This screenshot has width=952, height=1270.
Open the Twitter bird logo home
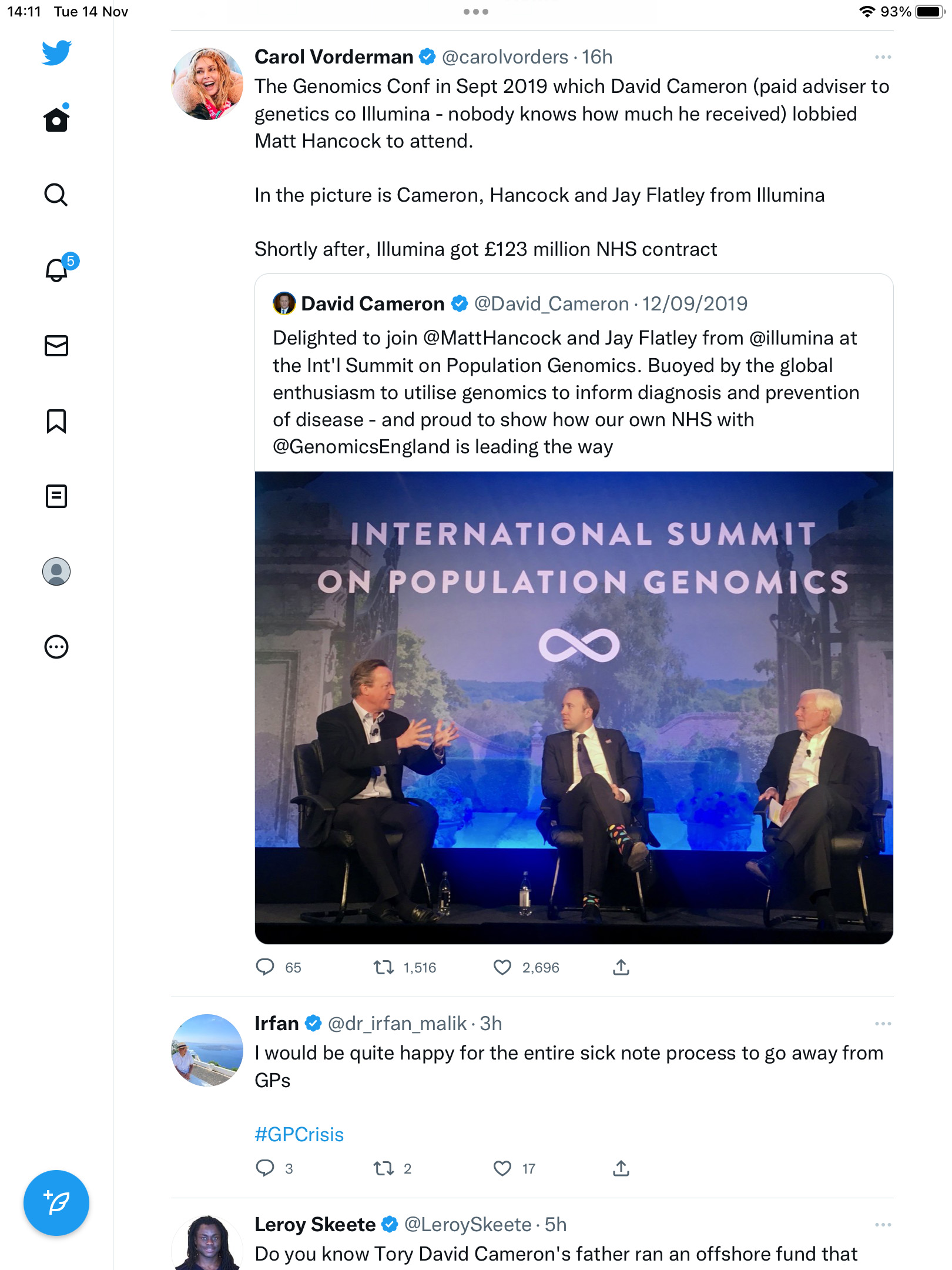click(56, 53)
